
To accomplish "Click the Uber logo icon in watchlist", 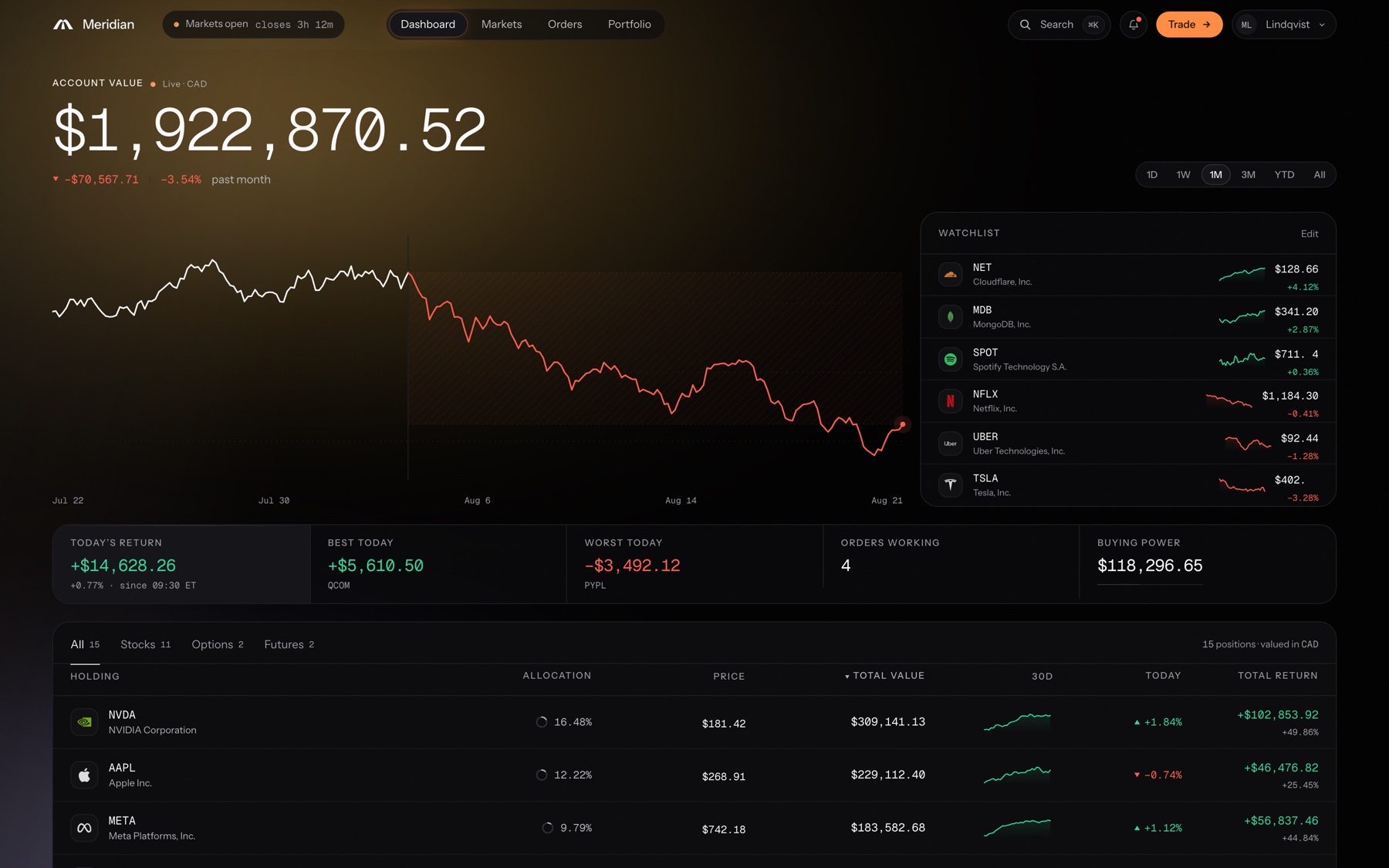I will tap(950, 443).
